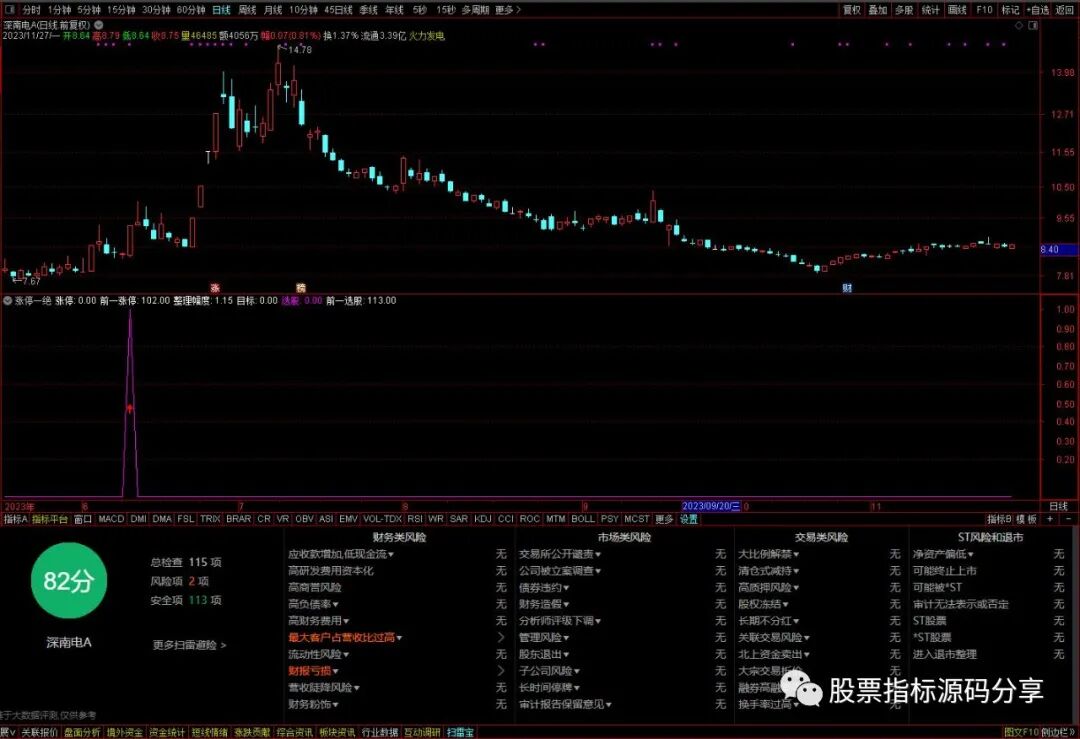Click the 2023/09/20 date marker on timeline
The image size is (1080, 739).
tap(711, 506)
